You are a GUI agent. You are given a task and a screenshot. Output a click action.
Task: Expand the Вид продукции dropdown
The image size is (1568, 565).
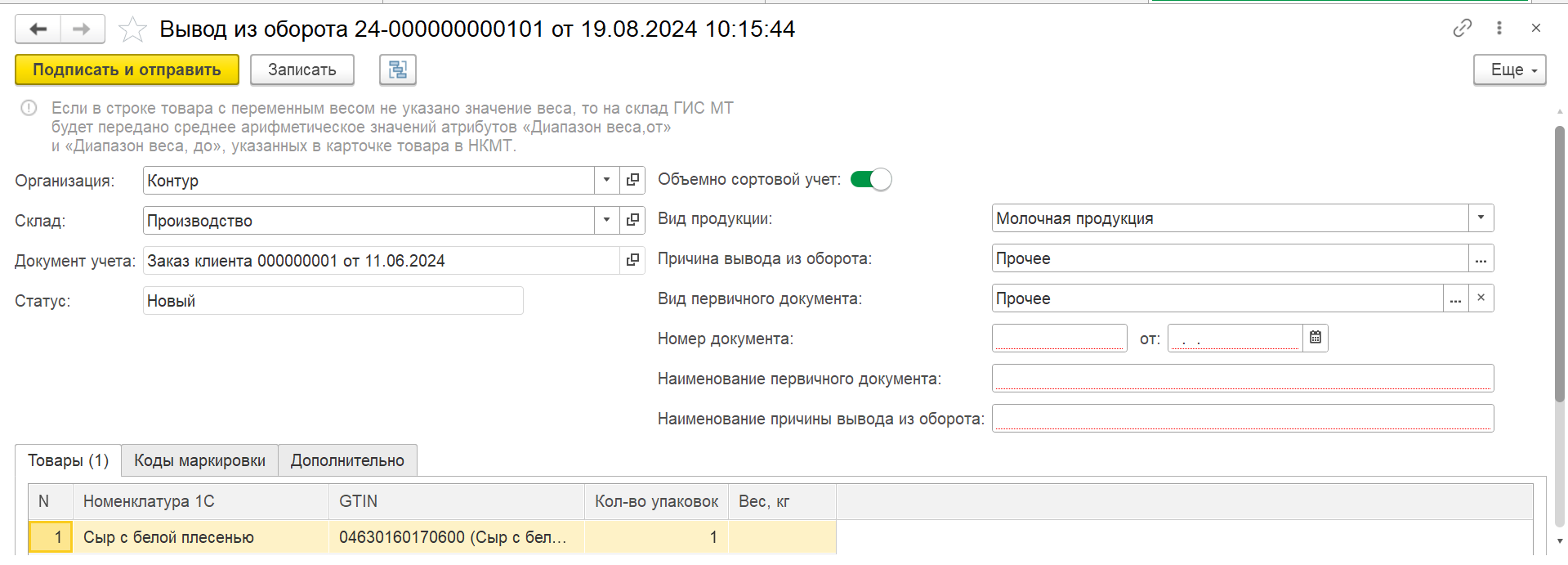[1481, 218]
